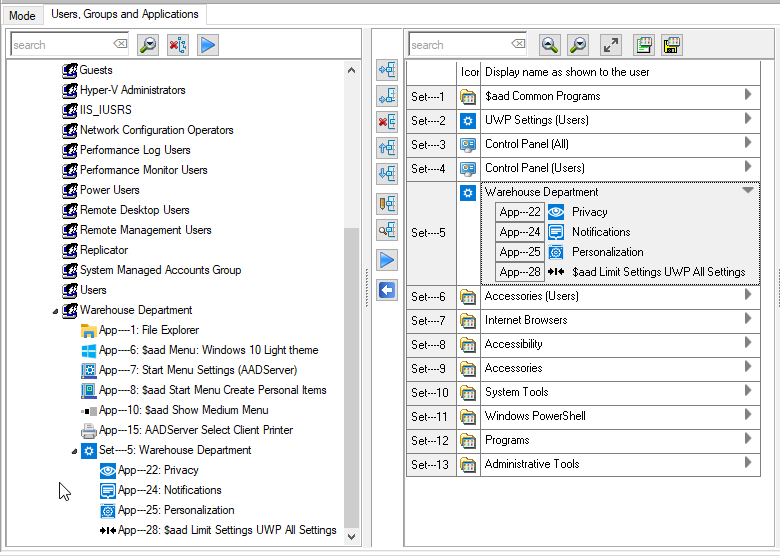This screenshot has width=780, height=556.
Task: Collapse the Warehouse Department group tree node
Action: pos(56,311)
